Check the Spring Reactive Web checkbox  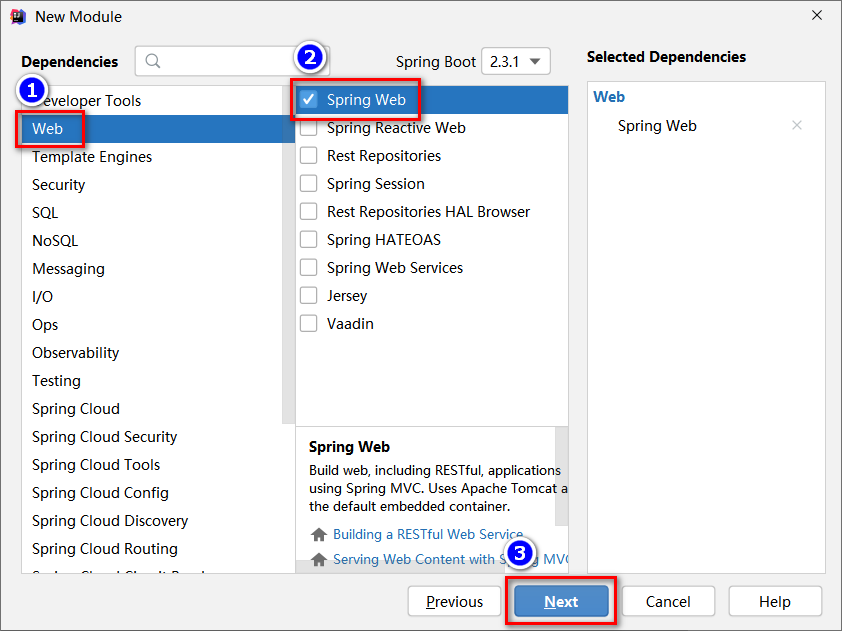pos(308,128)
